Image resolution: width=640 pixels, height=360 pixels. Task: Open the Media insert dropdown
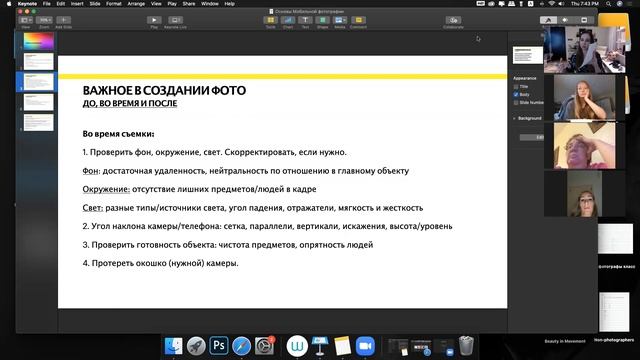pyautogui.click(x=340, y=20)
